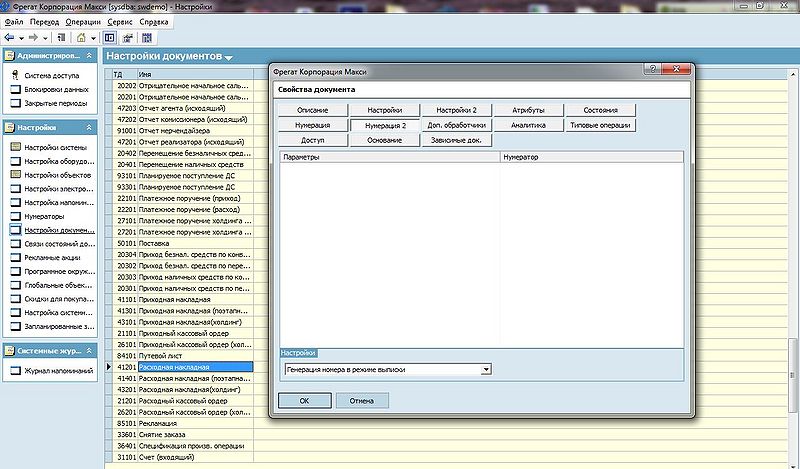
Task: Open the Файл menu
Action: (x=14, y=22)
